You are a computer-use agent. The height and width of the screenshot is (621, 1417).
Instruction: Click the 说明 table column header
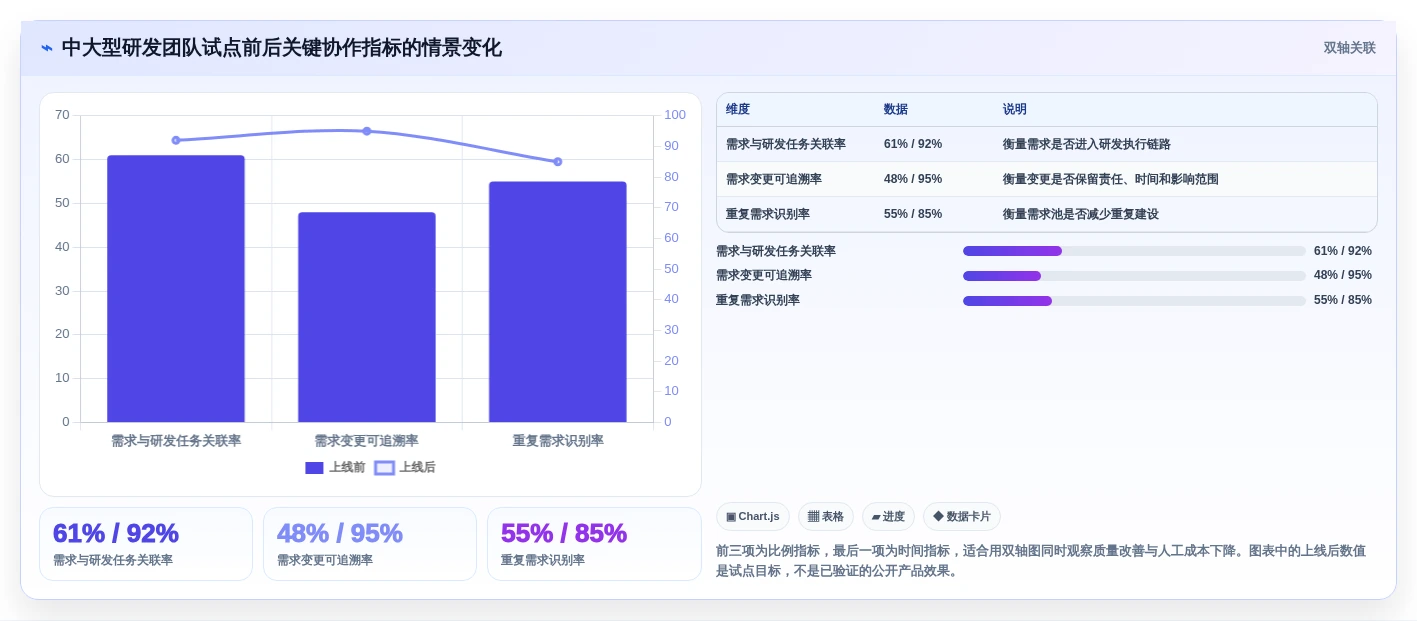[1015, 109]
